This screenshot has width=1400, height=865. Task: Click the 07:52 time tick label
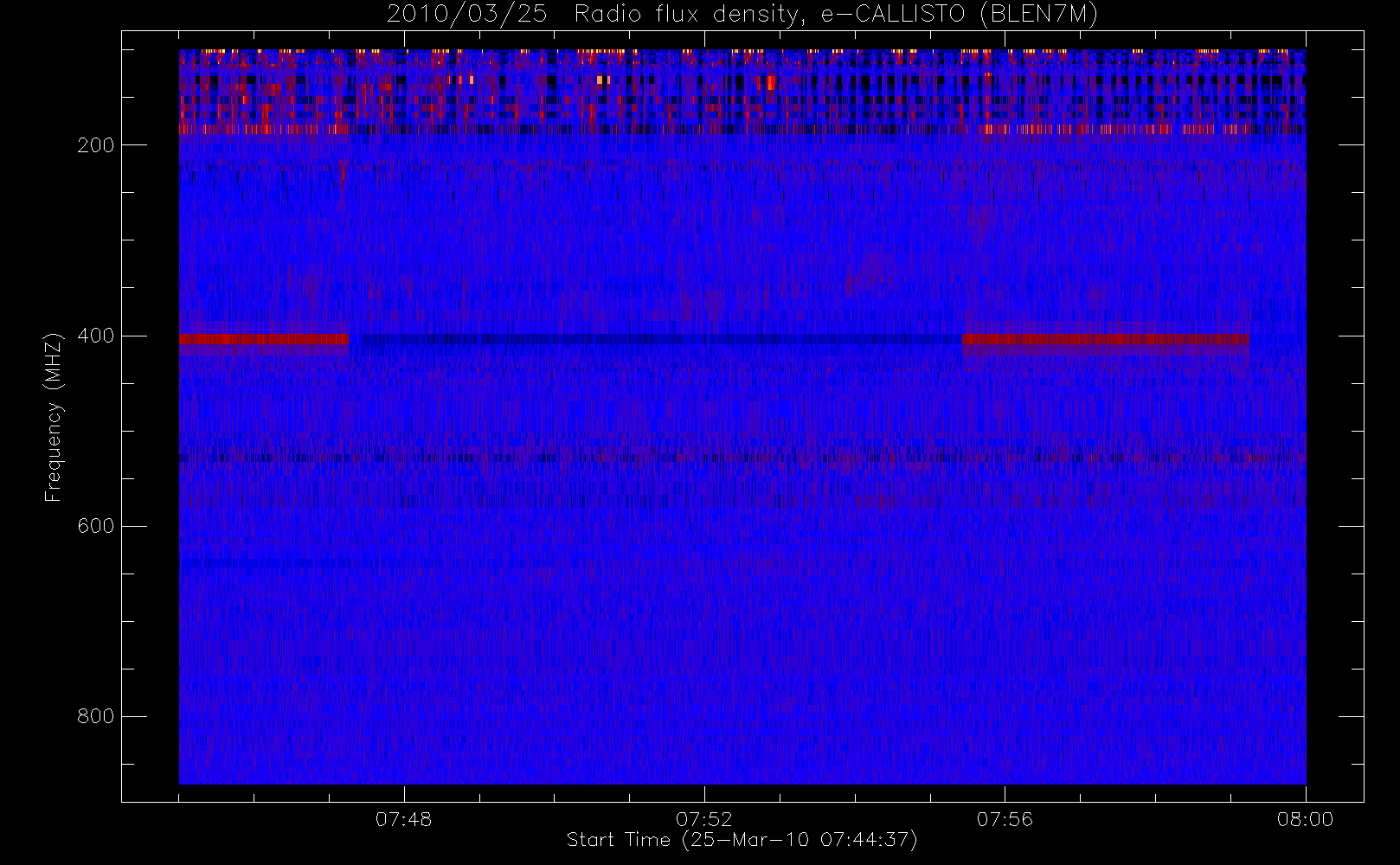click(704, 819)
